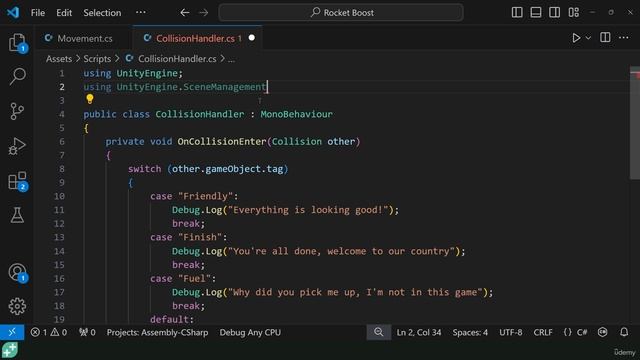Open the overflow menu ellipsis in menu bar
The height and width of the screenshot is (360, 640).
tap(141, 12)
